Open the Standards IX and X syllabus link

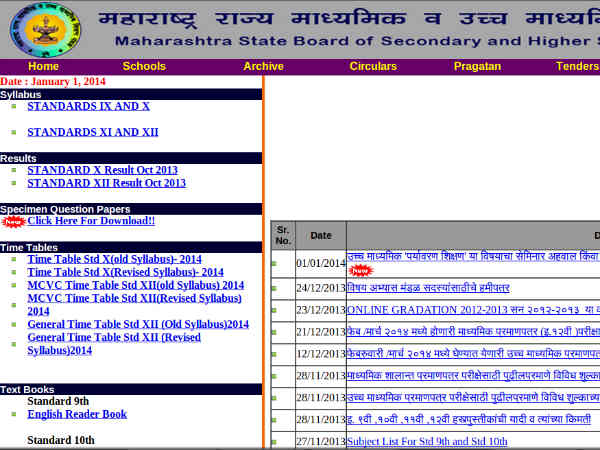89,106
